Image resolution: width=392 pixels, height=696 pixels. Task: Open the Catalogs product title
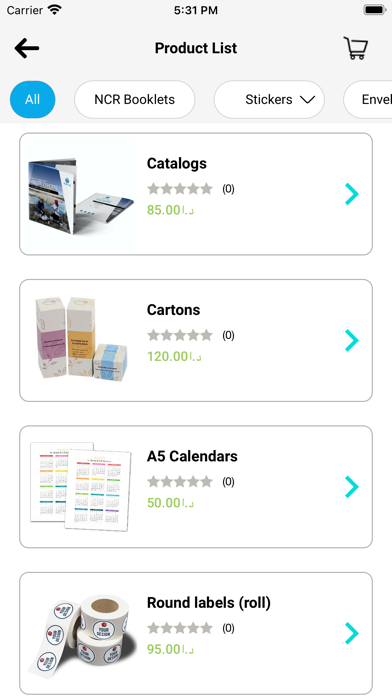pyautogui.click(x=177, y=163)
